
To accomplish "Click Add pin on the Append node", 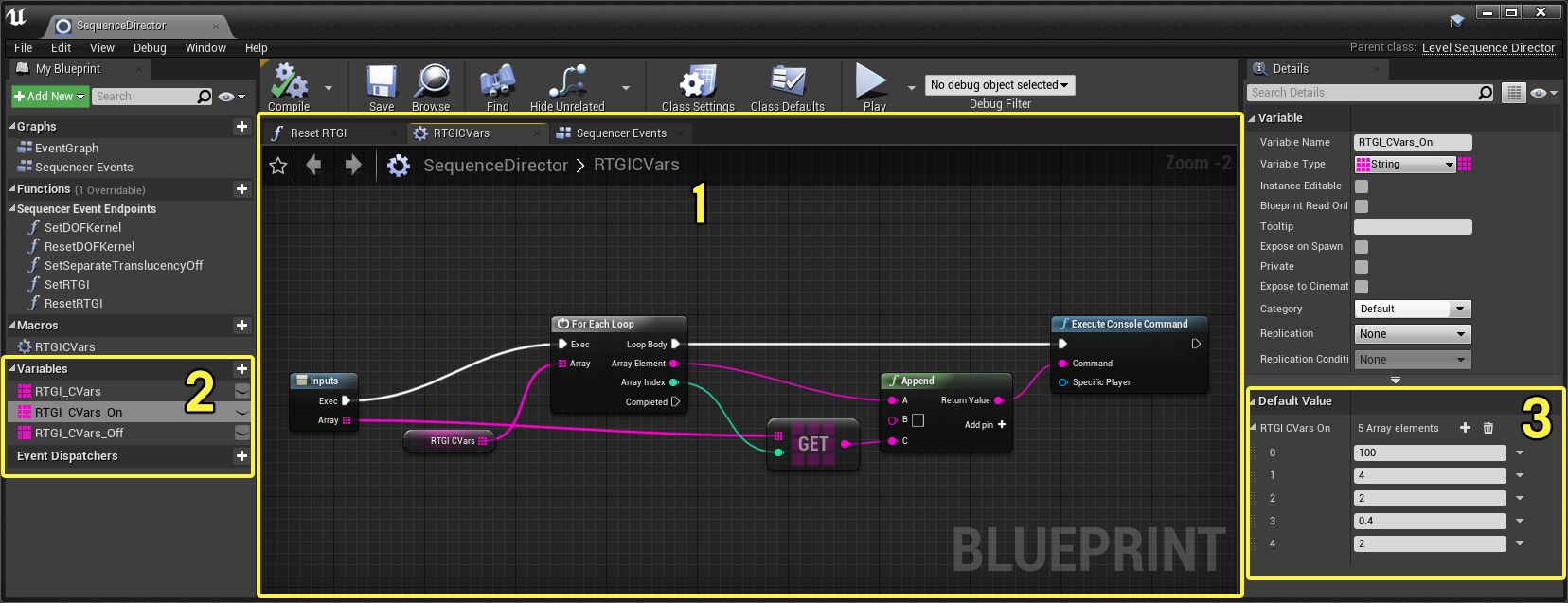I will (x=985, y=425).
